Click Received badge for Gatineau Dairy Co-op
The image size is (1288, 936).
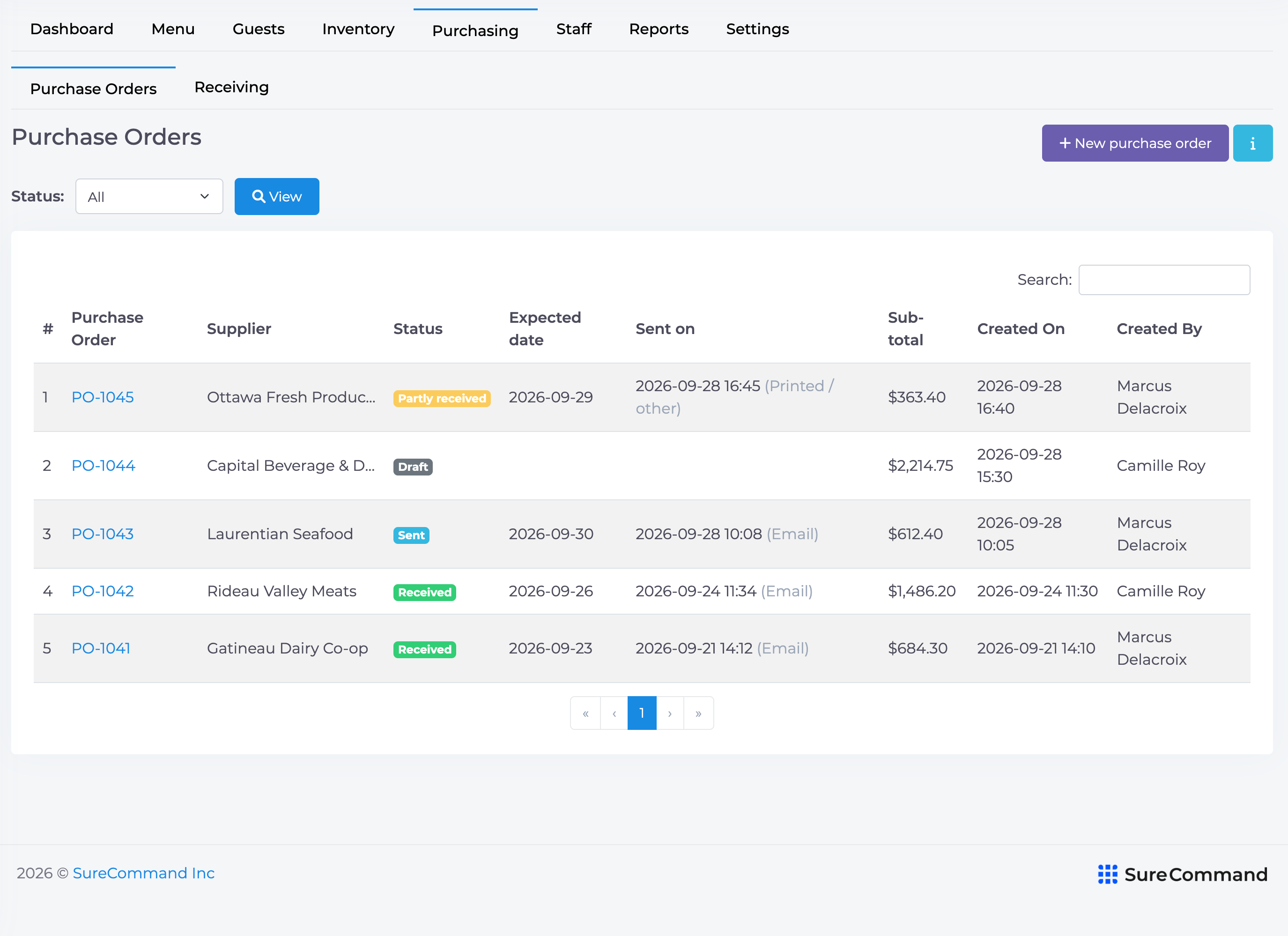(x=425, y=649)
